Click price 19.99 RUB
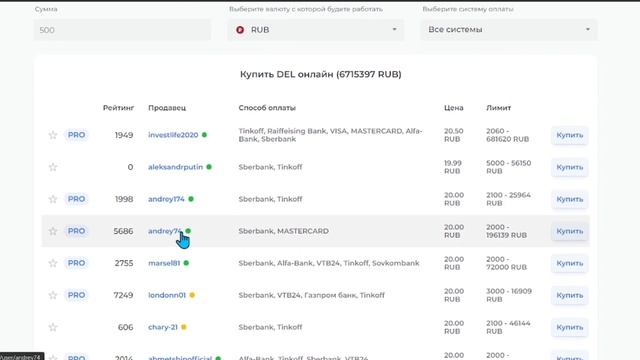640x360 pixels. point(453,167)
